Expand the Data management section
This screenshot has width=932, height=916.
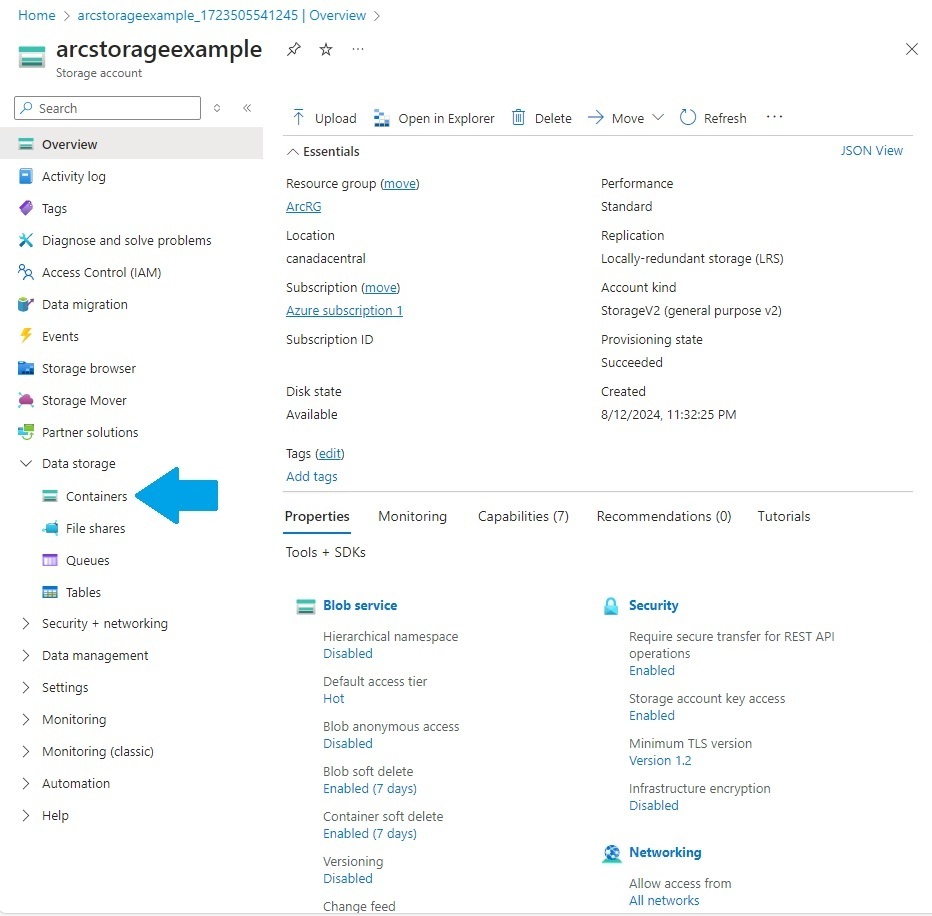[26, 656]
